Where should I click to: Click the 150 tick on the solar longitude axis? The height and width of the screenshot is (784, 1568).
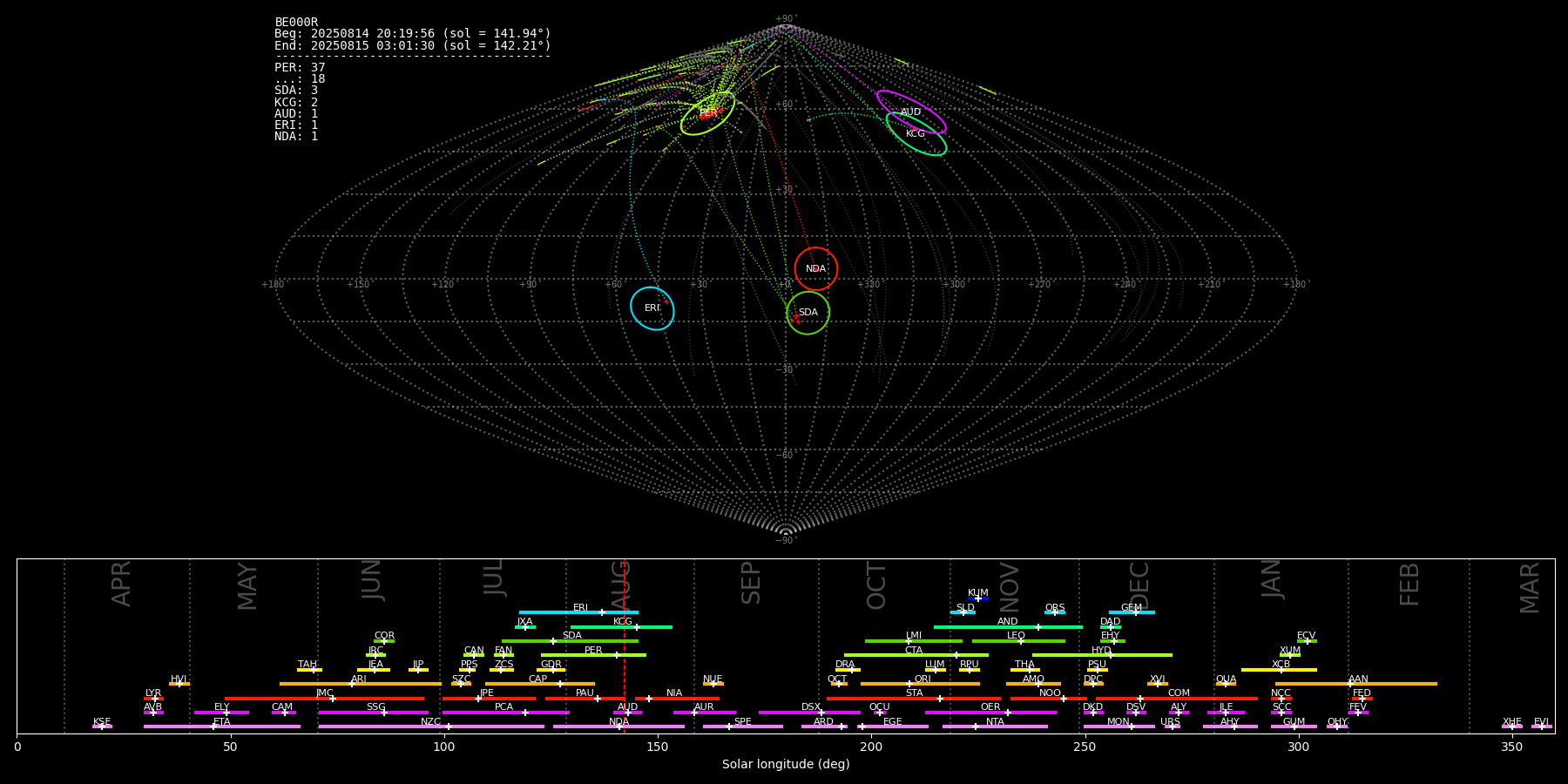[x=658, y=747]
